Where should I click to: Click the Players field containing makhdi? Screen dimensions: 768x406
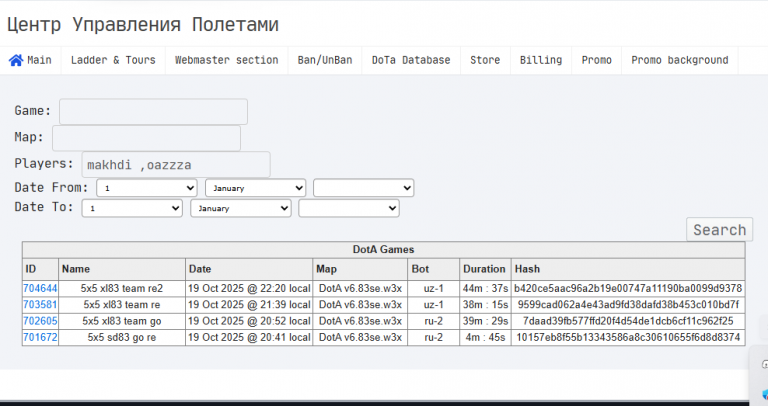point(176,165)
